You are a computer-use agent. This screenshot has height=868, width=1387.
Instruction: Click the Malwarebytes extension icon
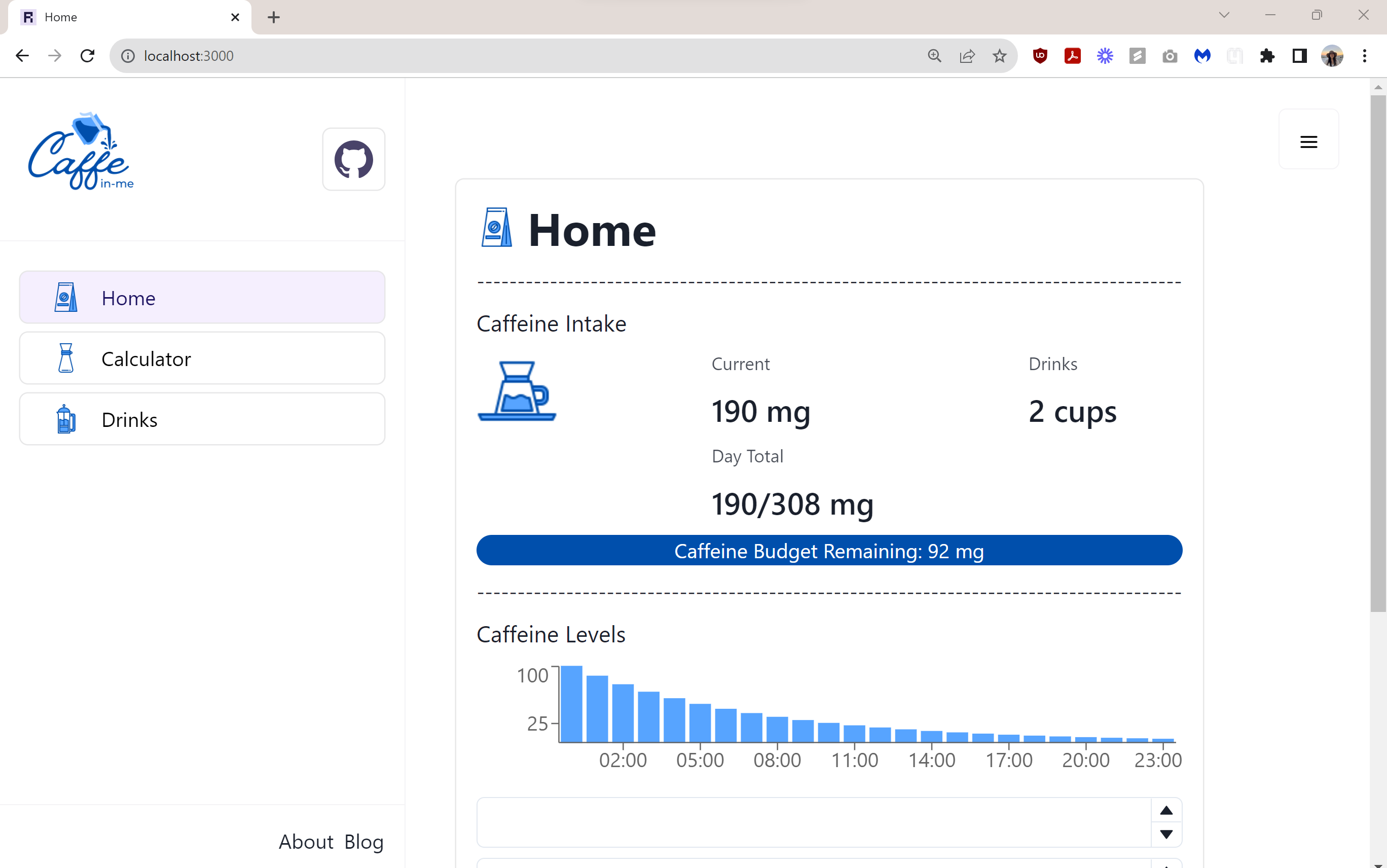(1201, 56)
